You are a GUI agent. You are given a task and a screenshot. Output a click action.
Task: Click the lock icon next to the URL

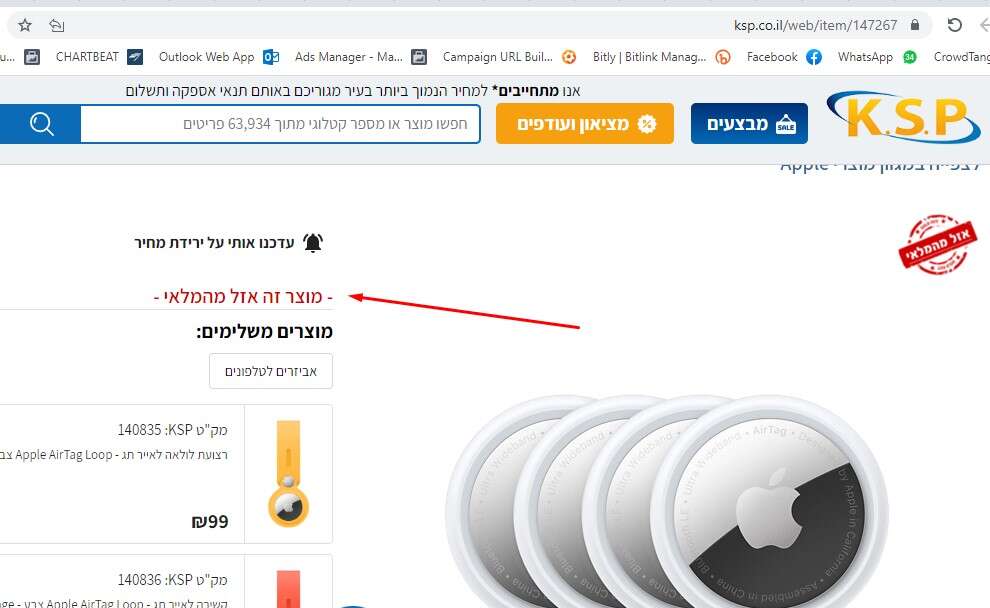point(914,25)
